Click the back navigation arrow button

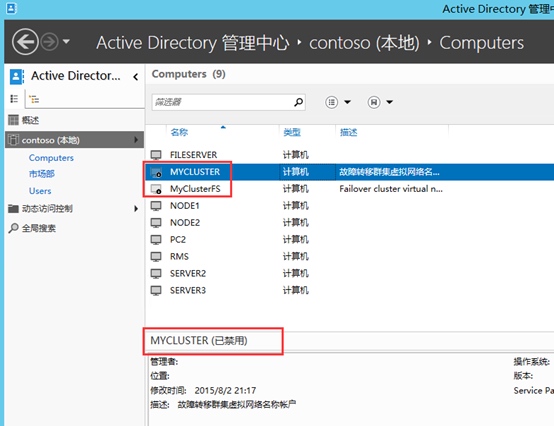pyautogui.click(x=25, y=42)
